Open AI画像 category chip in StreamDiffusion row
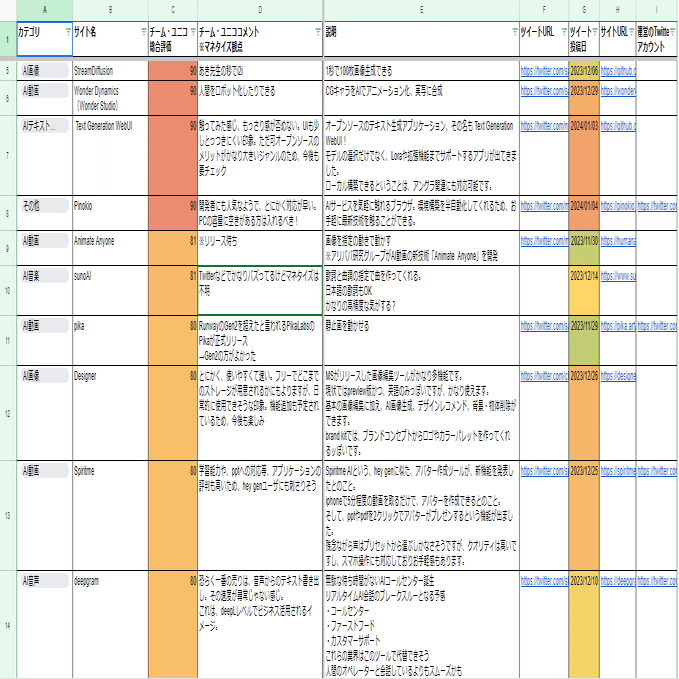 pyautogui.click(x=45, y=71)
